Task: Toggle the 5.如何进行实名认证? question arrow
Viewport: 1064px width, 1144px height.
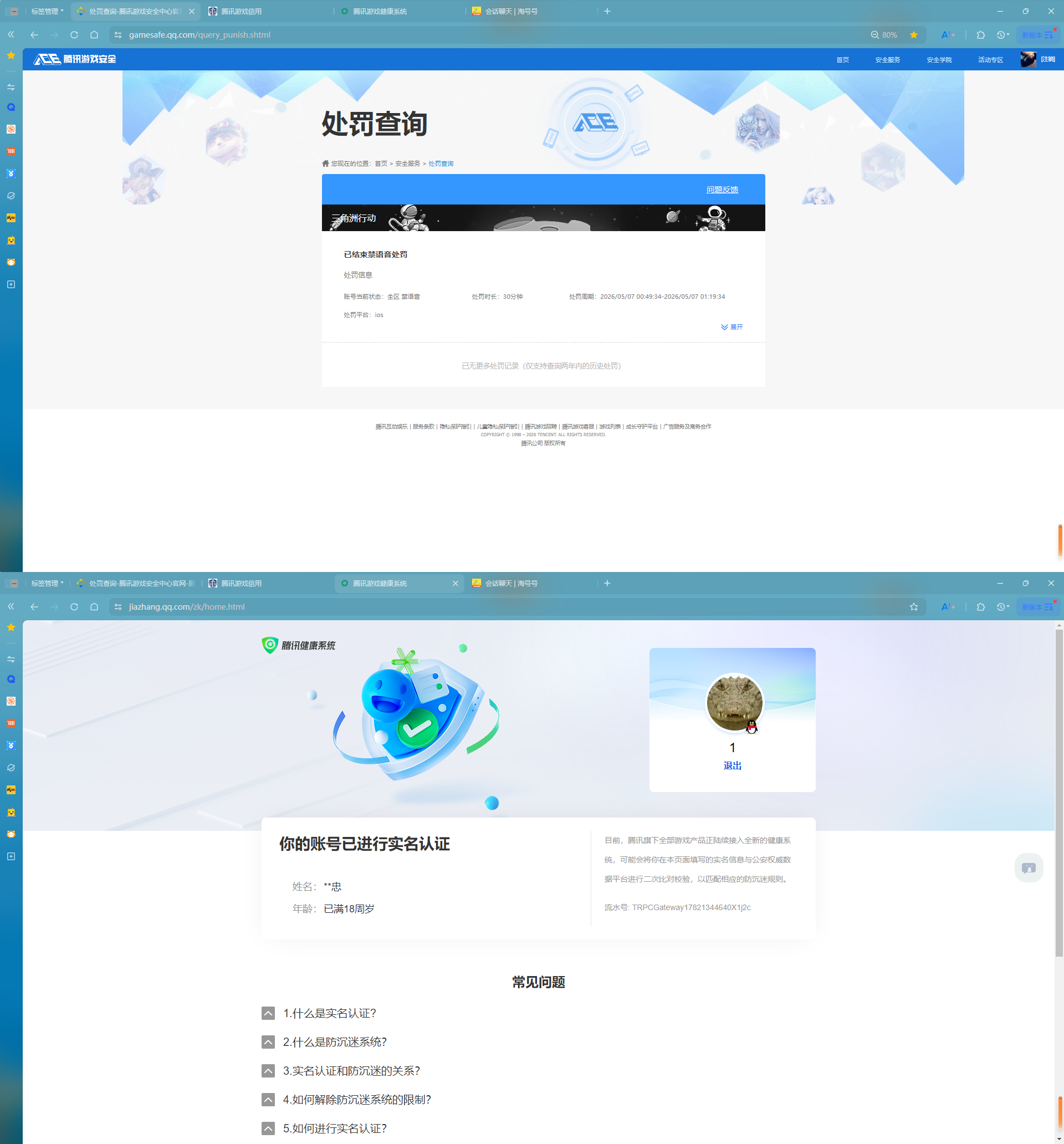Action: coord(268,1128)
